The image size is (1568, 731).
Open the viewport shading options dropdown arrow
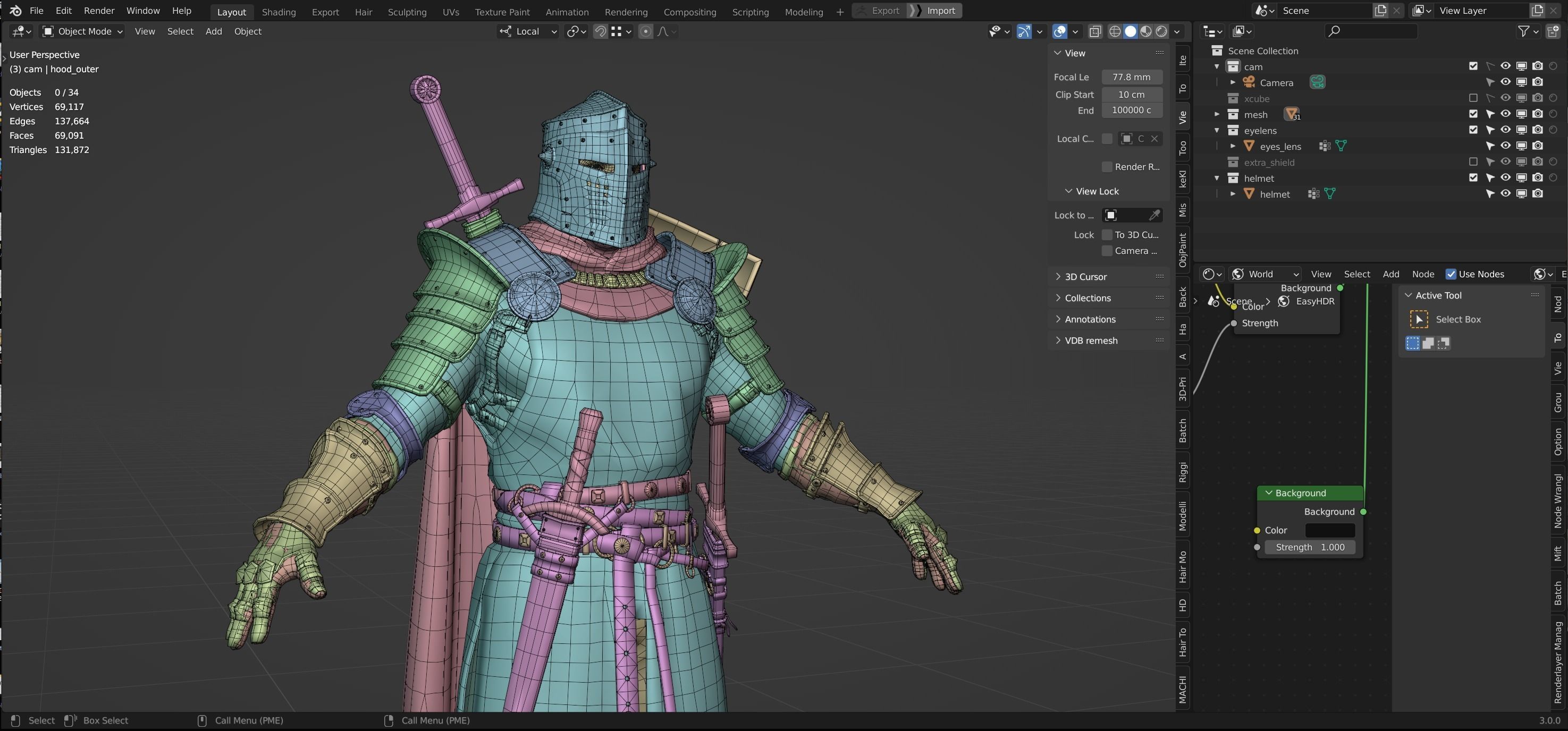(x=1177, y=31)
